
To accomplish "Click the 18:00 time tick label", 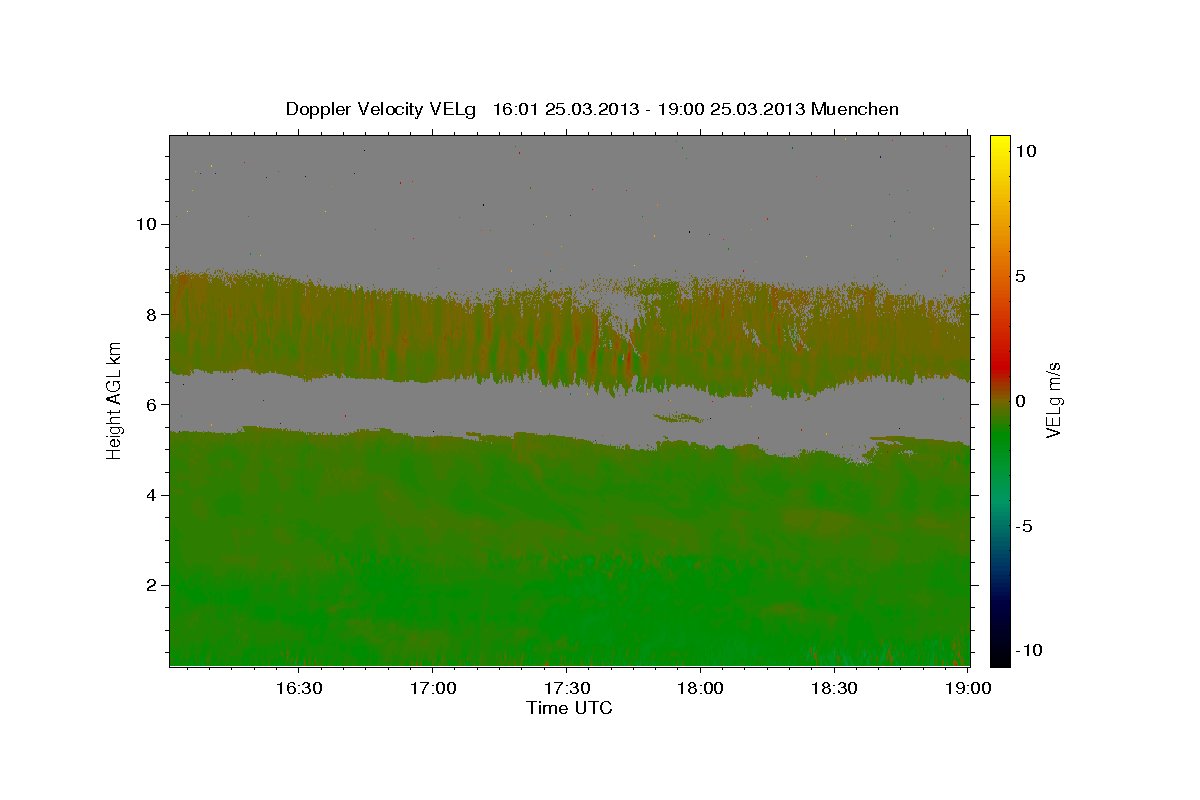I will (700, 689).
